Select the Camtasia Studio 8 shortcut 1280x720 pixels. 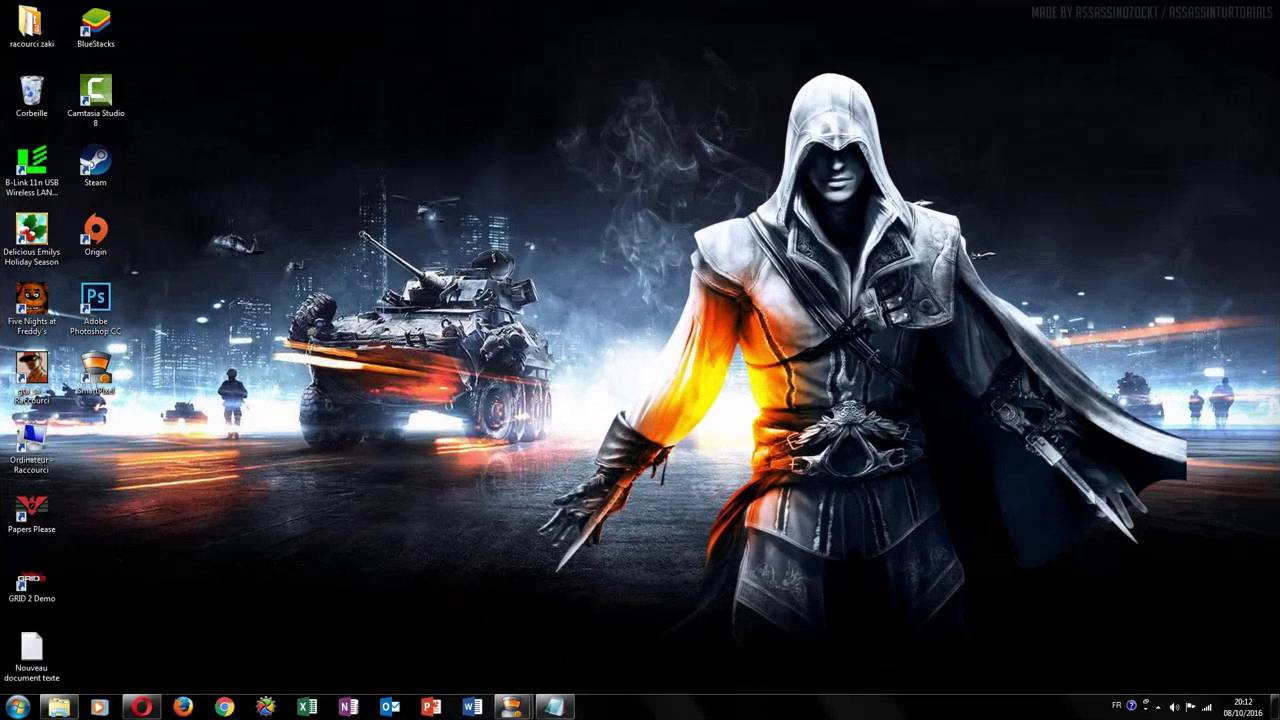[95, 100]
